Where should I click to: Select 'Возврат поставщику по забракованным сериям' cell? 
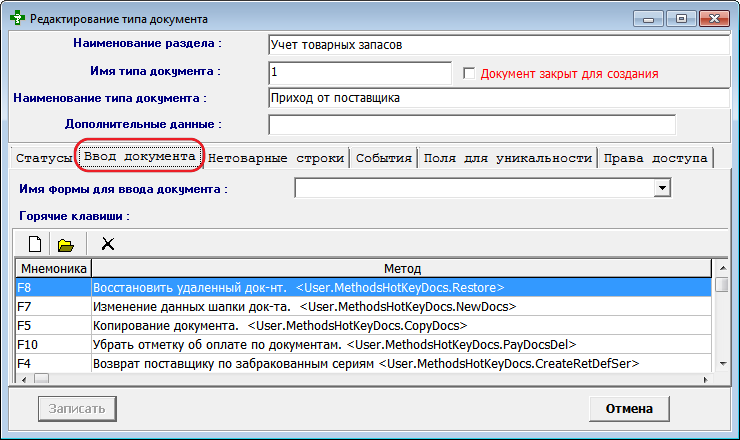[x=401, y=364]
